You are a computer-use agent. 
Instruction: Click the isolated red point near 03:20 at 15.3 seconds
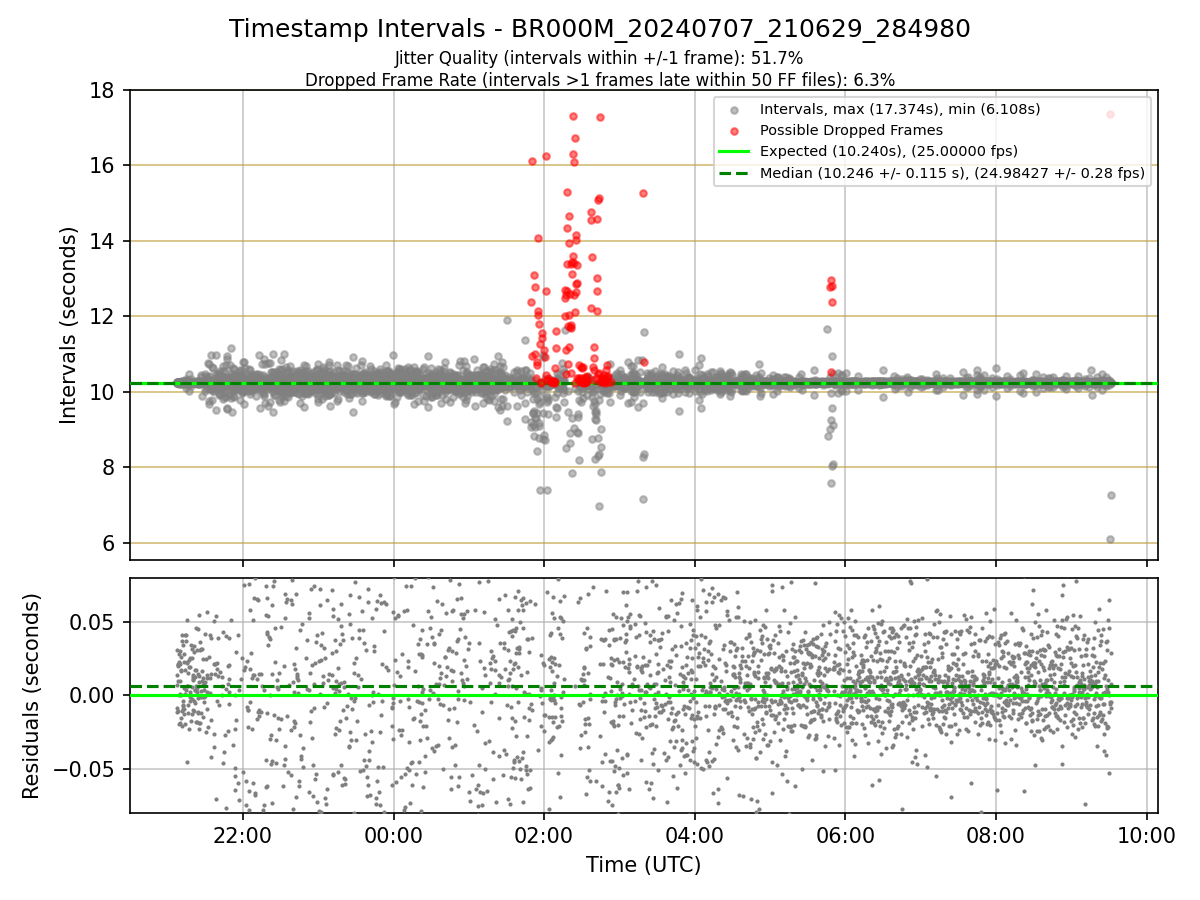pyautogui.click(x=643, y=193)
